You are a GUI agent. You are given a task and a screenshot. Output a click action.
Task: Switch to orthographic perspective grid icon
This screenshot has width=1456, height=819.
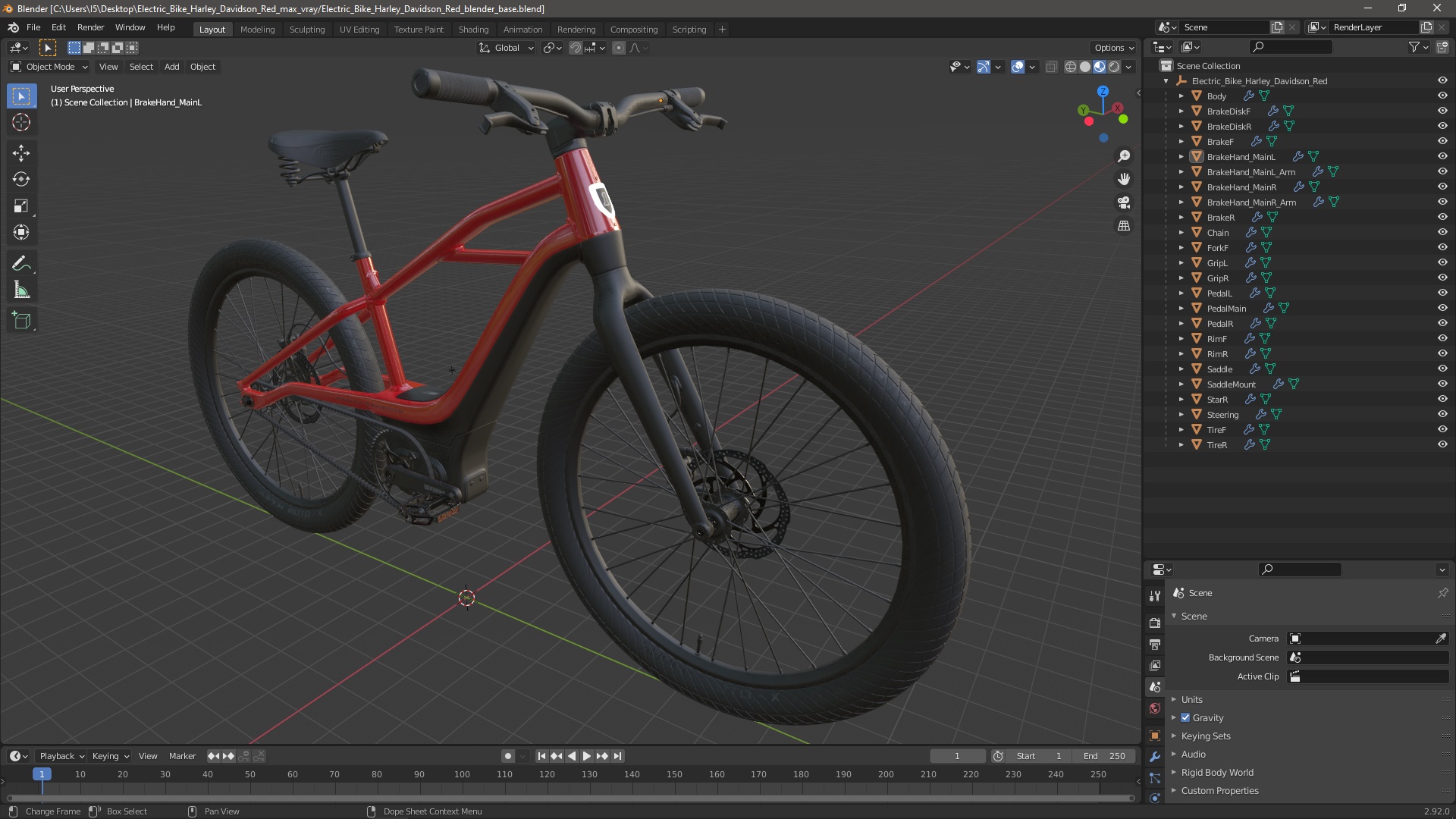(x=1124, y=226)
